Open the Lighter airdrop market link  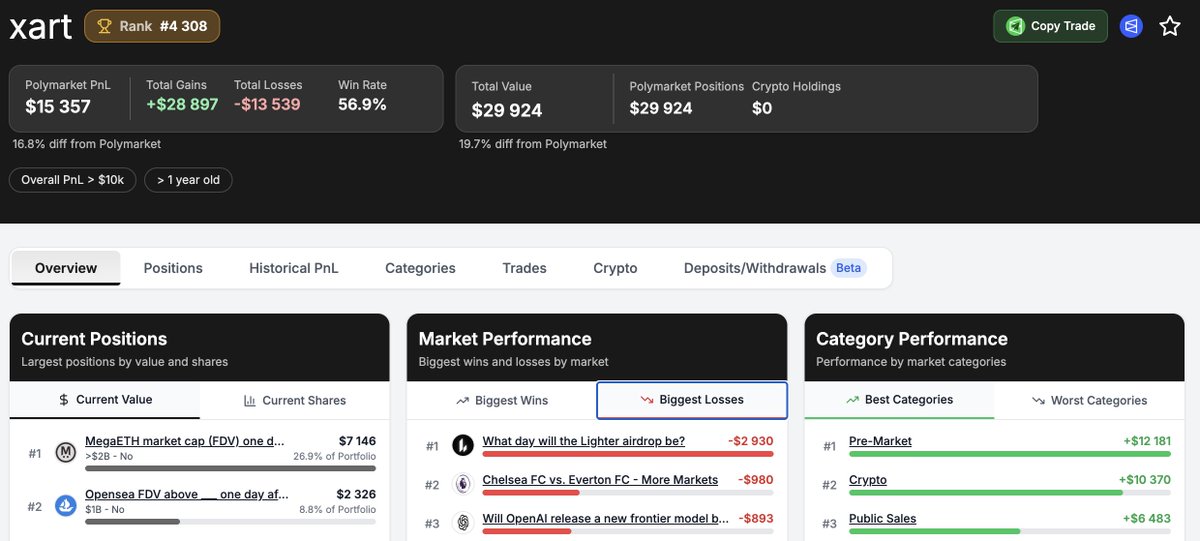click(584, 441)
